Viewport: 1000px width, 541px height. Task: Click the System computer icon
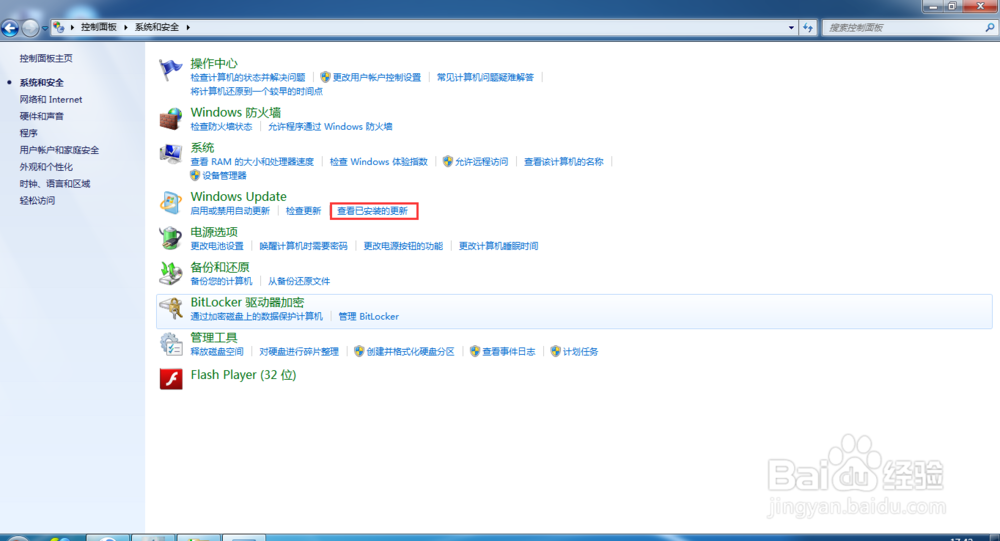(x=170, y=154)
